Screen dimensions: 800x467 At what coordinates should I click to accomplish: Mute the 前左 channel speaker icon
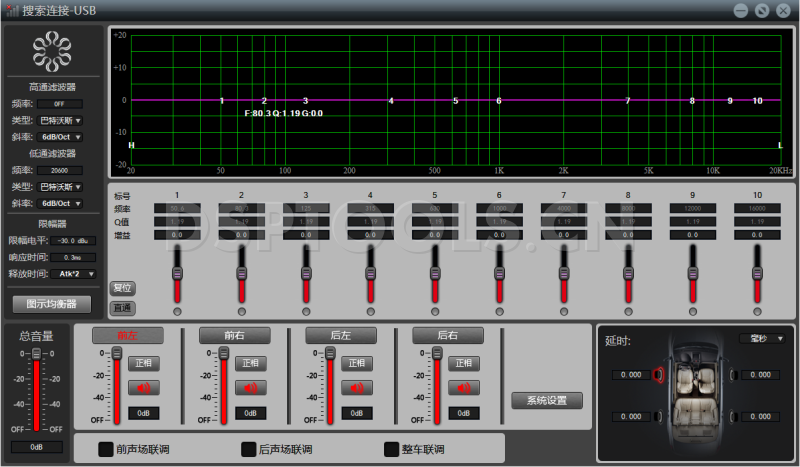pyautogui.click(x=143, y=387)
